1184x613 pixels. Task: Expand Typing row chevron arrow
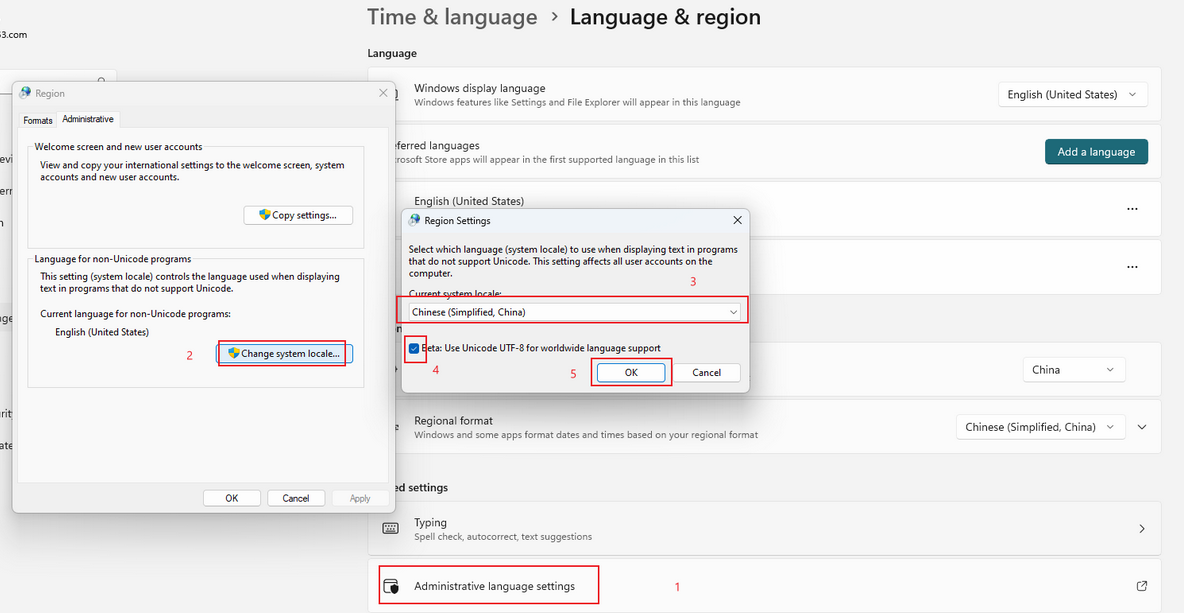pos(1142,528)
